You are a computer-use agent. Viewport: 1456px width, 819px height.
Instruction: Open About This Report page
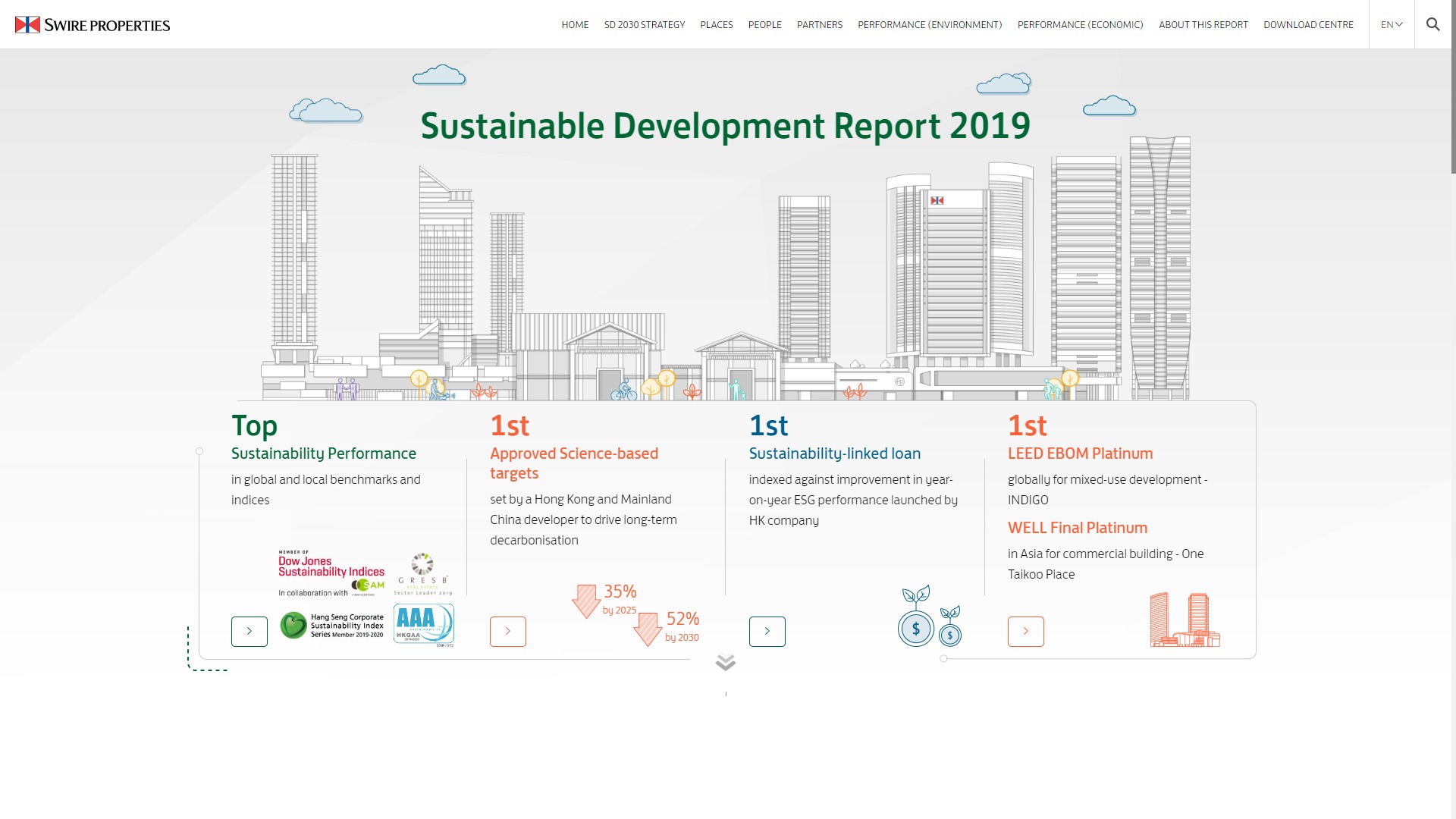[x=1203, y=24]
